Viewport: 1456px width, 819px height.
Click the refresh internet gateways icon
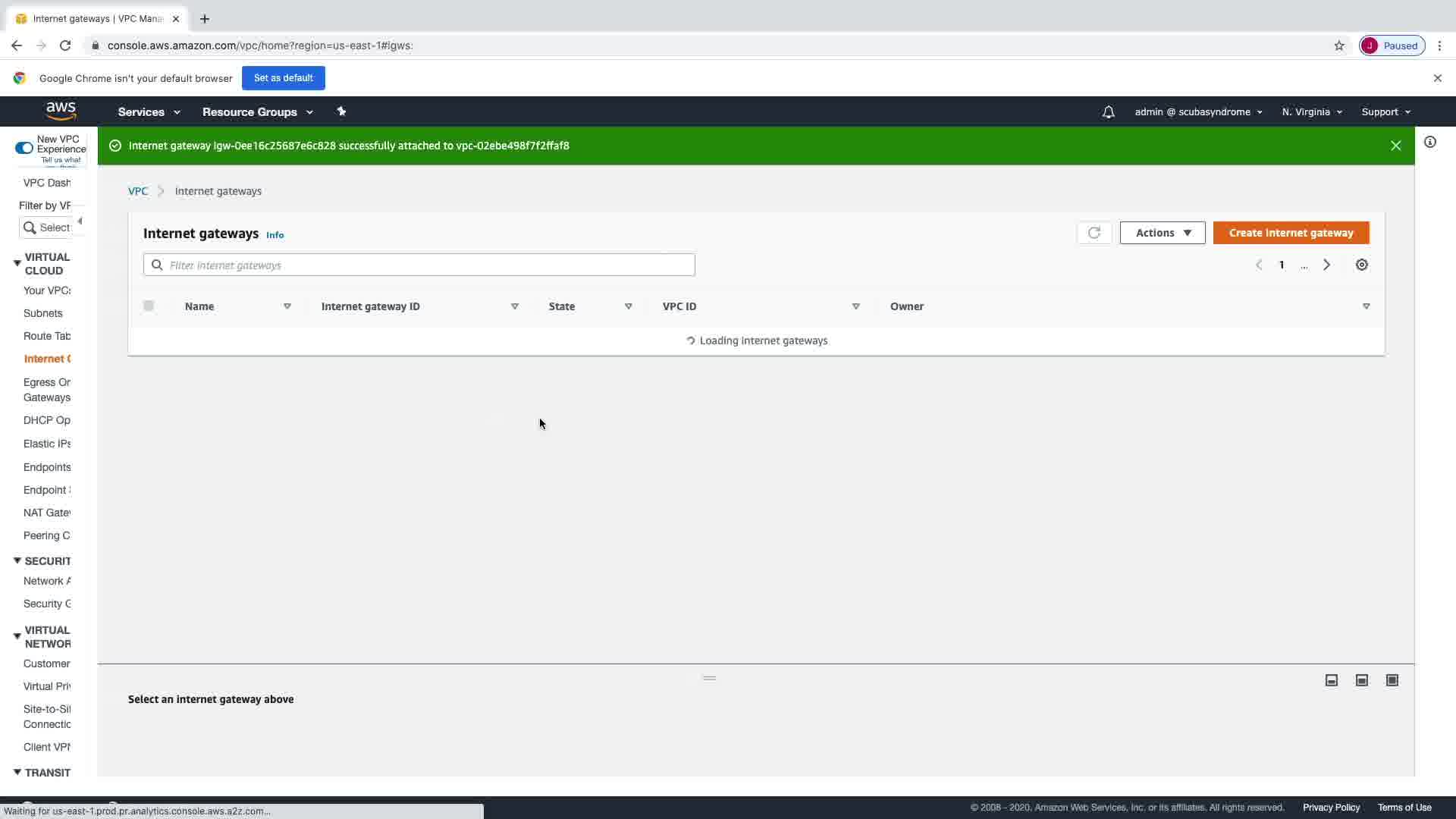click(x=1094, y=233)
